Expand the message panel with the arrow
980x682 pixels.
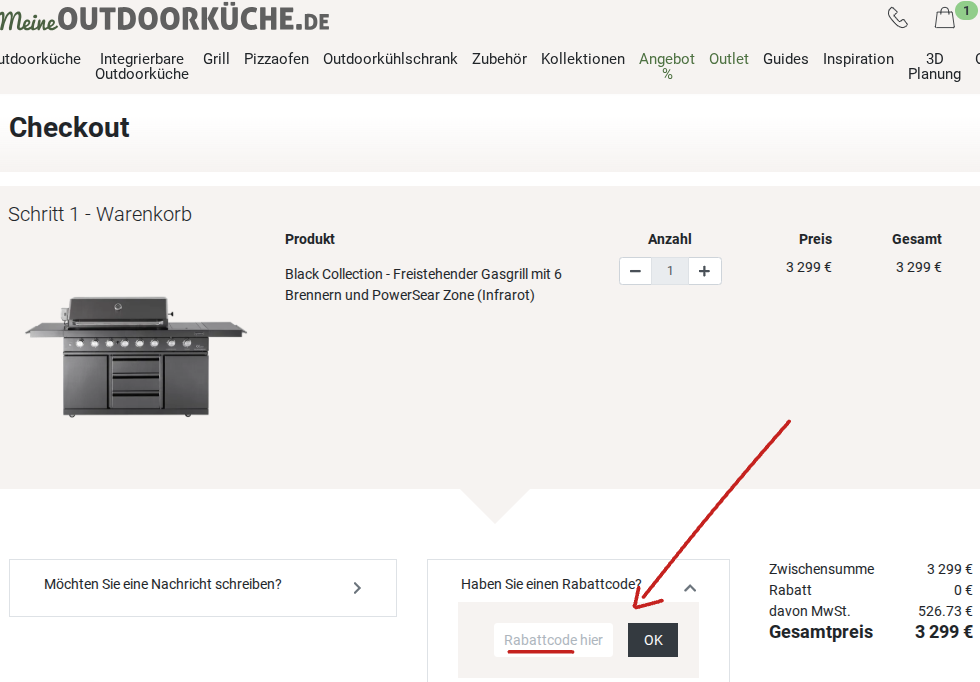coord(357,588)
